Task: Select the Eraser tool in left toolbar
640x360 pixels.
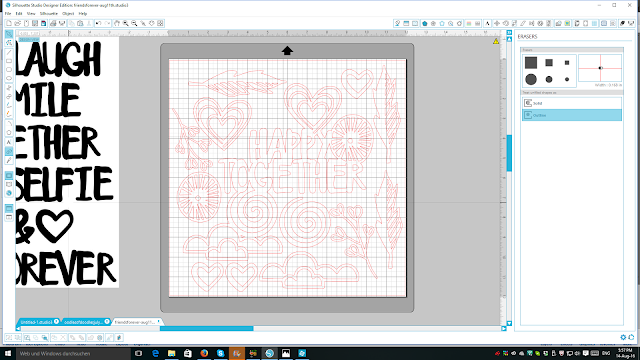Action: (x=9, y=151)
